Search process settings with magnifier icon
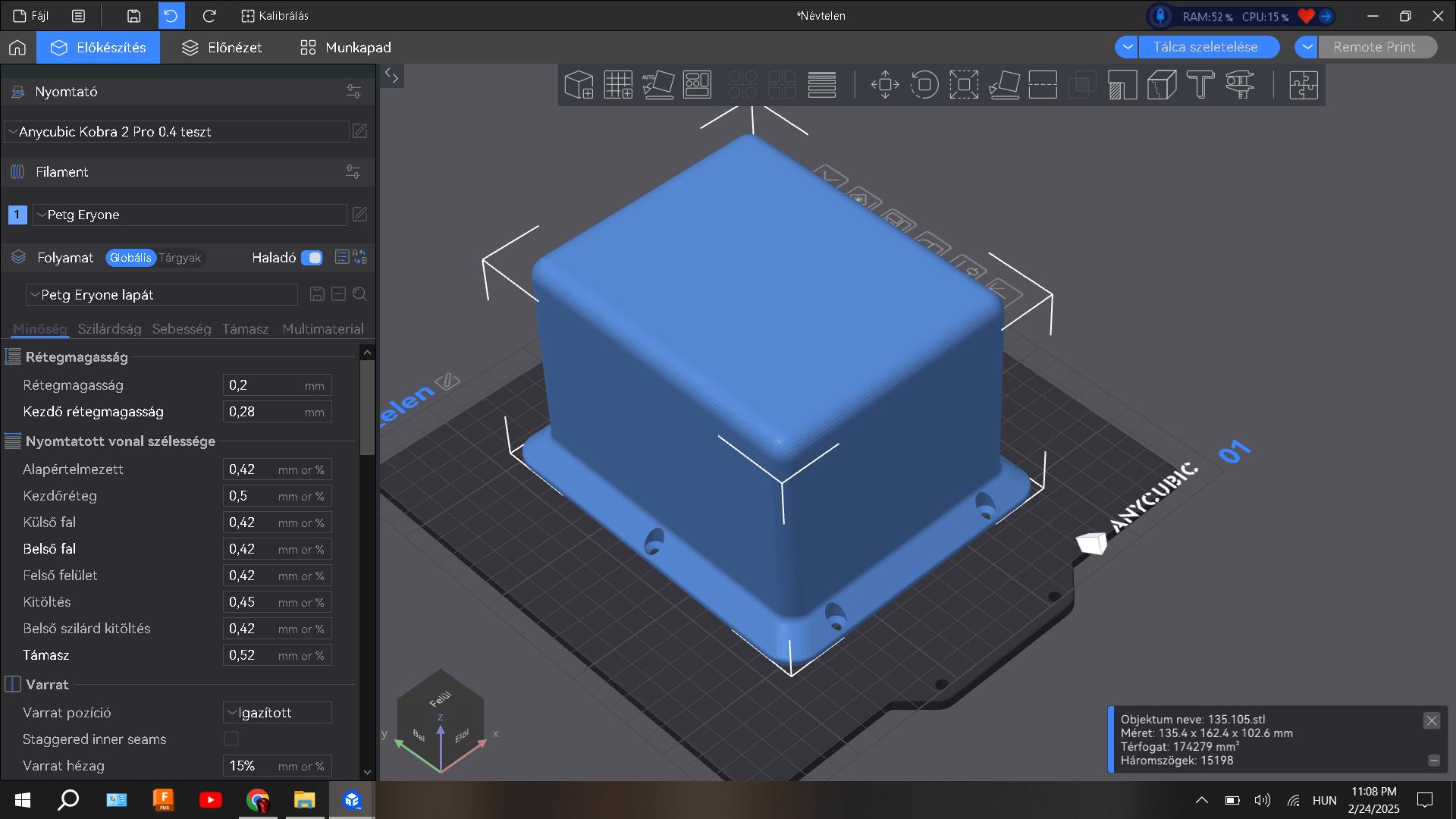 tap(360, 294)
